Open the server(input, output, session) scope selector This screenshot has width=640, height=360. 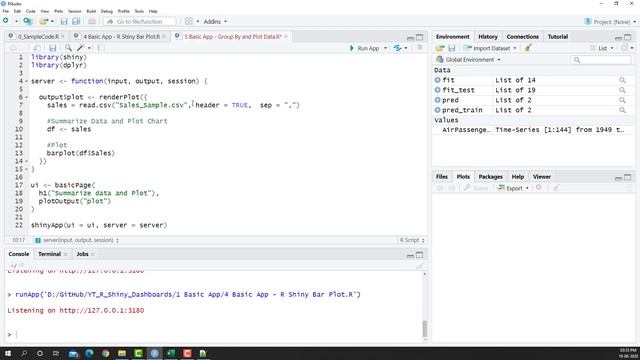77,240
